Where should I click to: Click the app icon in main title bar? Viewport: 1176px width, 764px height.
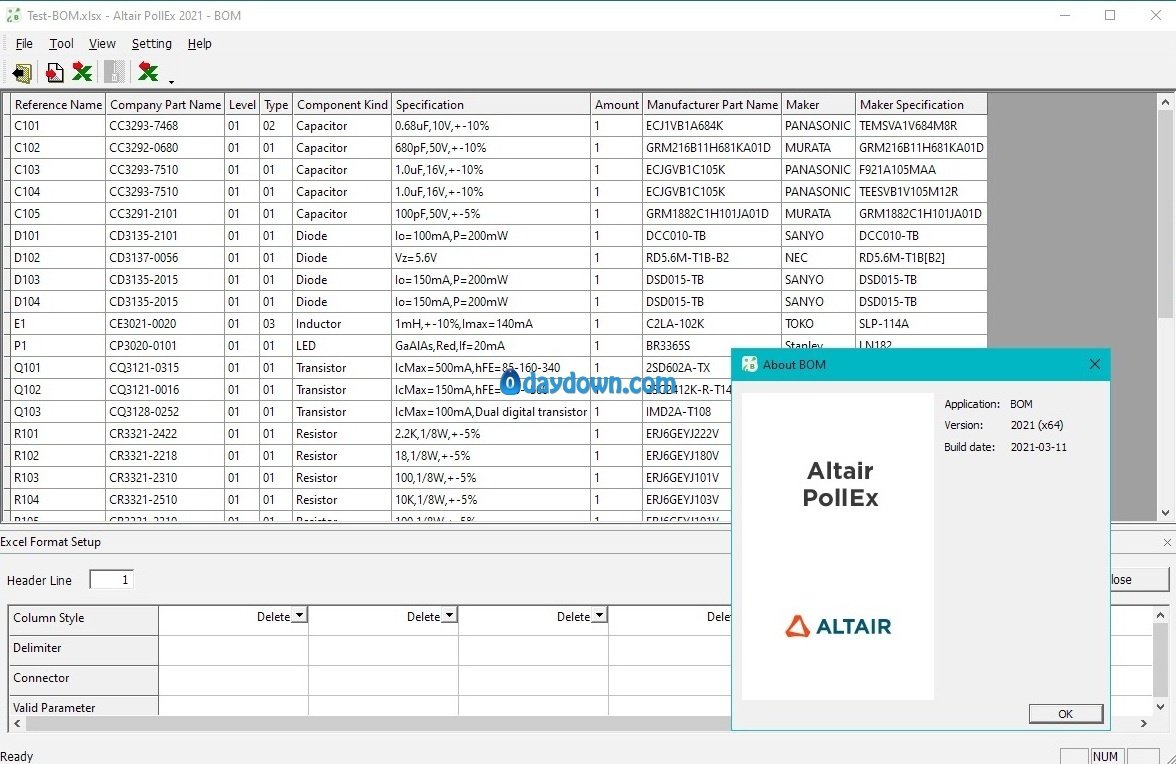(x=13, y=15)
